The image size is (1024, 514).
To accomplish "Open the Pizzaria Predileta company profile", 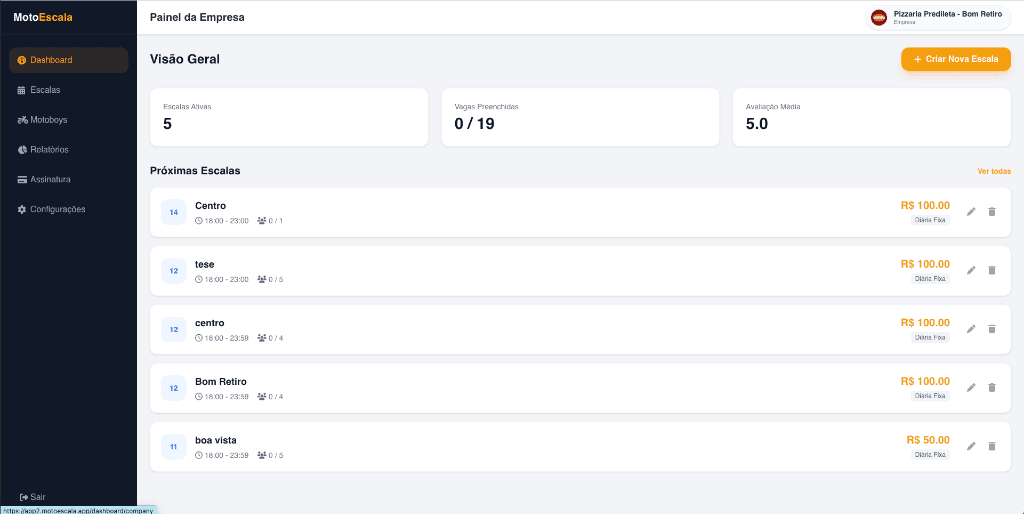I will tap(938, 17).
